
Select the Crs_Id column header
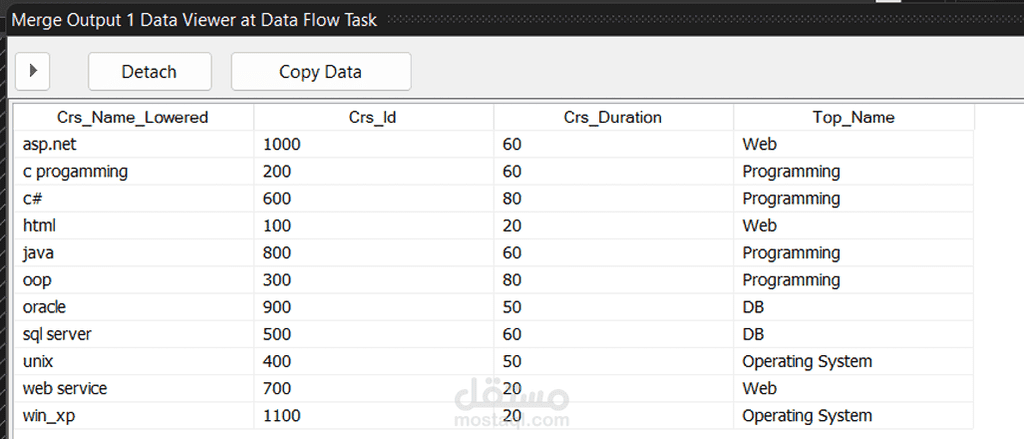click(374, 118)
